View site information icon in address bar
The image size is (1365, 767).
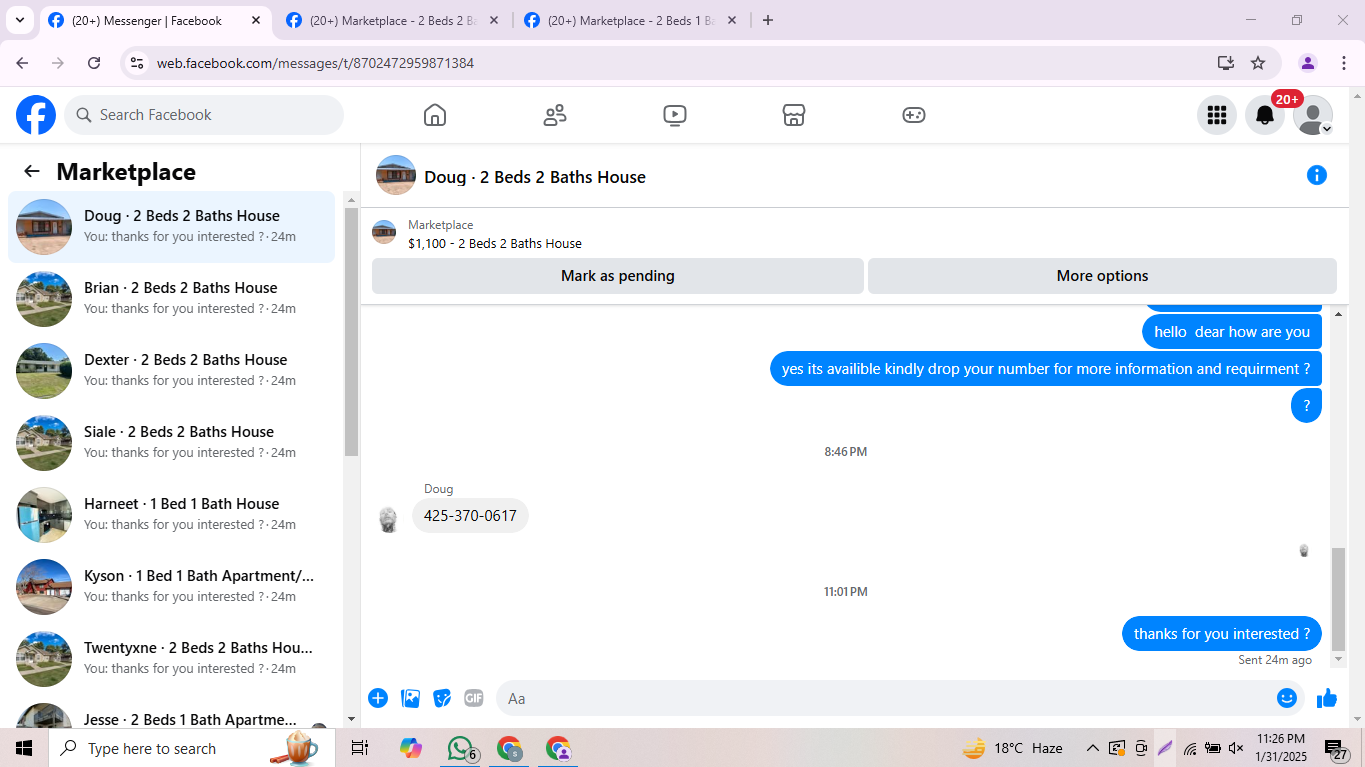pyautogui.click(x=138, y=63)
